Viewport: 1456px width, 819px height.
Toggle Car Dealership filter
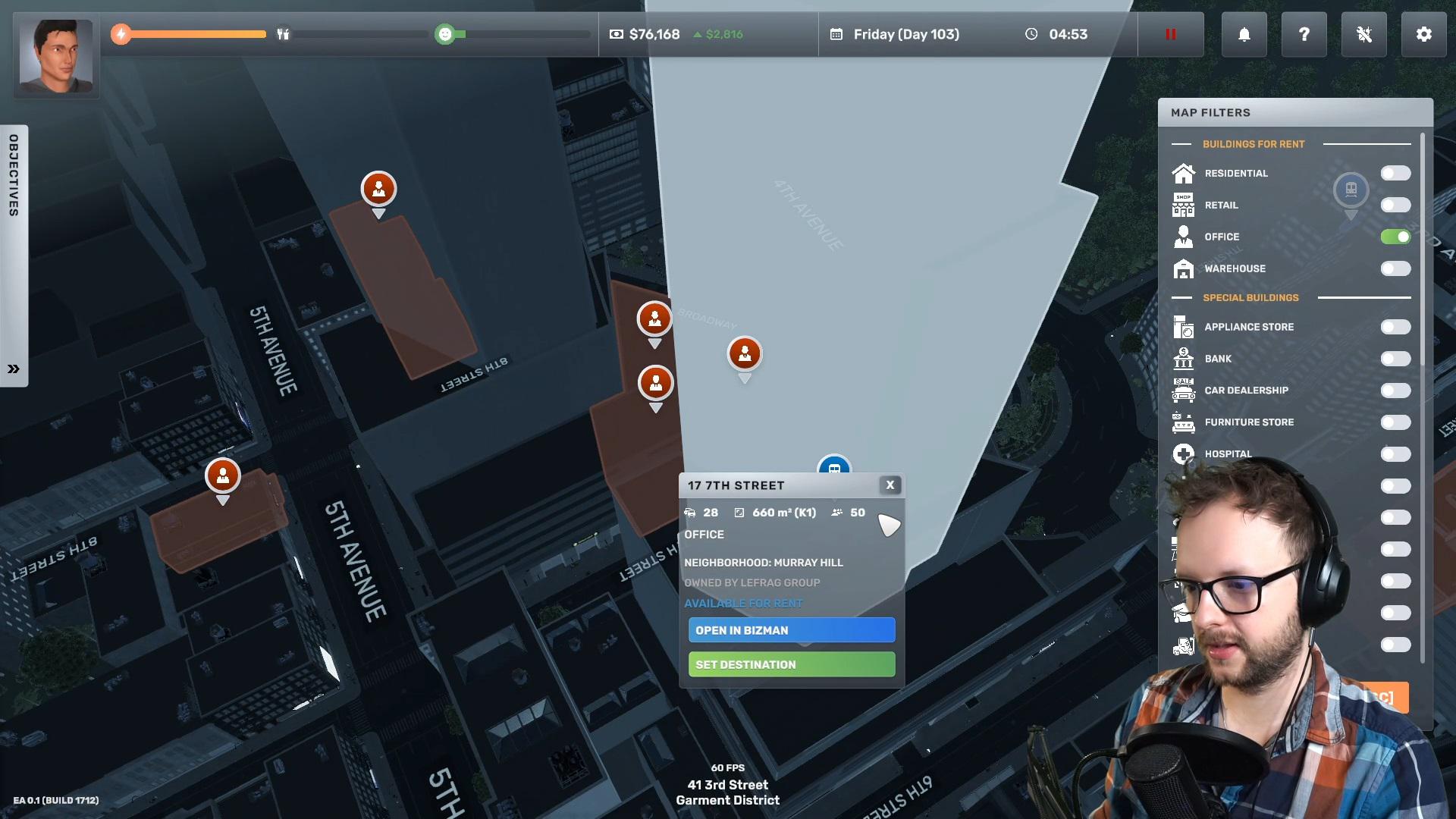pos(1395,391)
